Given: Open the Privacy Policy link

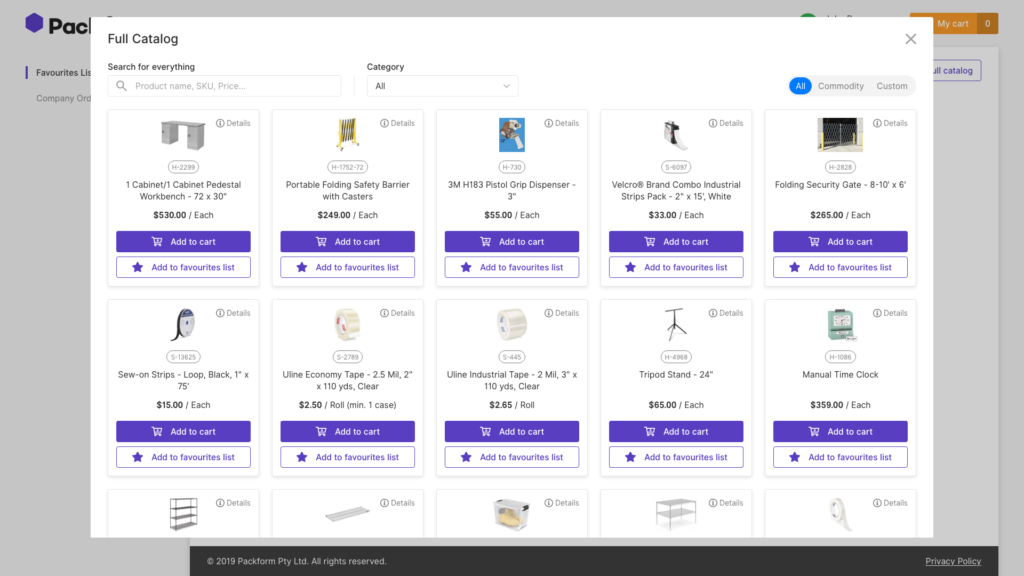Looking at the screenshot, I should point(953,561).
